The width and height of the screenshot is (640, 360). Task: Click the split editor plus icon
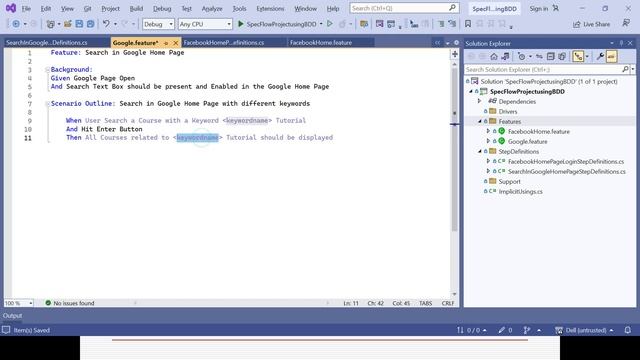[455, 54]
